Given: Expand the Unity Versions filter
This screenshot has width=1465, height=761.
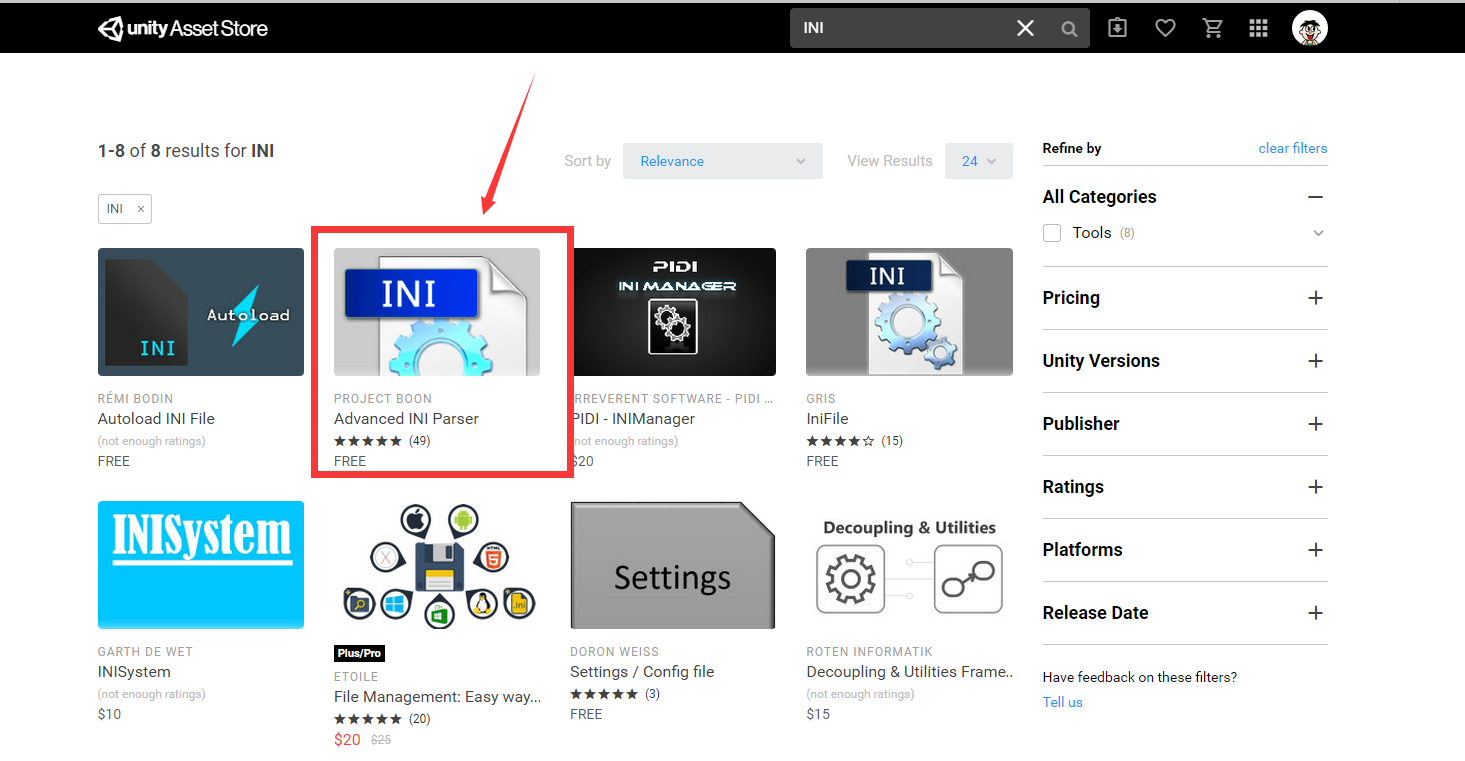Looking at the screenshot, I should 1315,361.
